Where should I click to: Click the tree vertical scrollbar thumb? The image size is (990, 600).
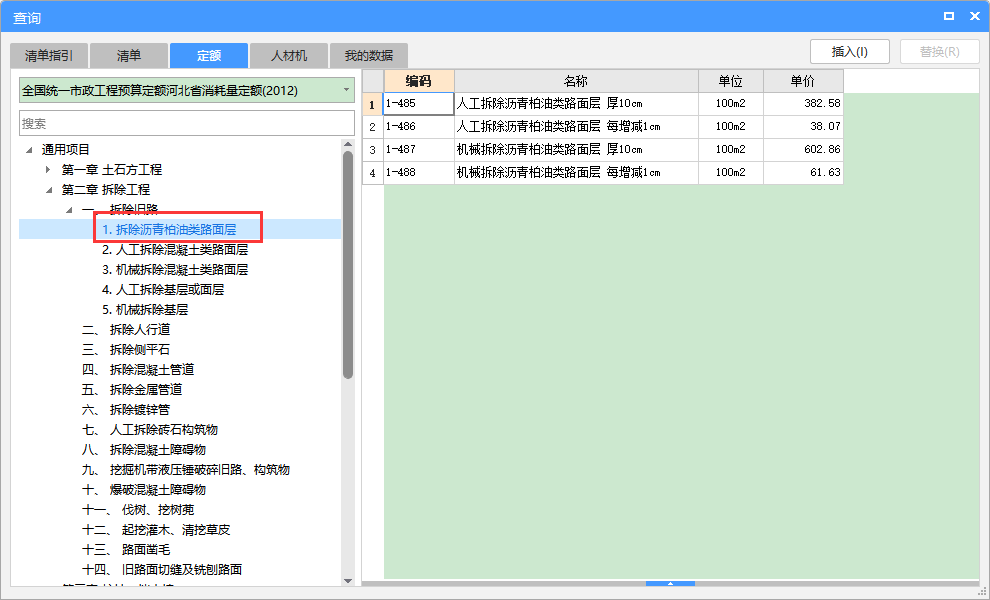coord(348,265)
